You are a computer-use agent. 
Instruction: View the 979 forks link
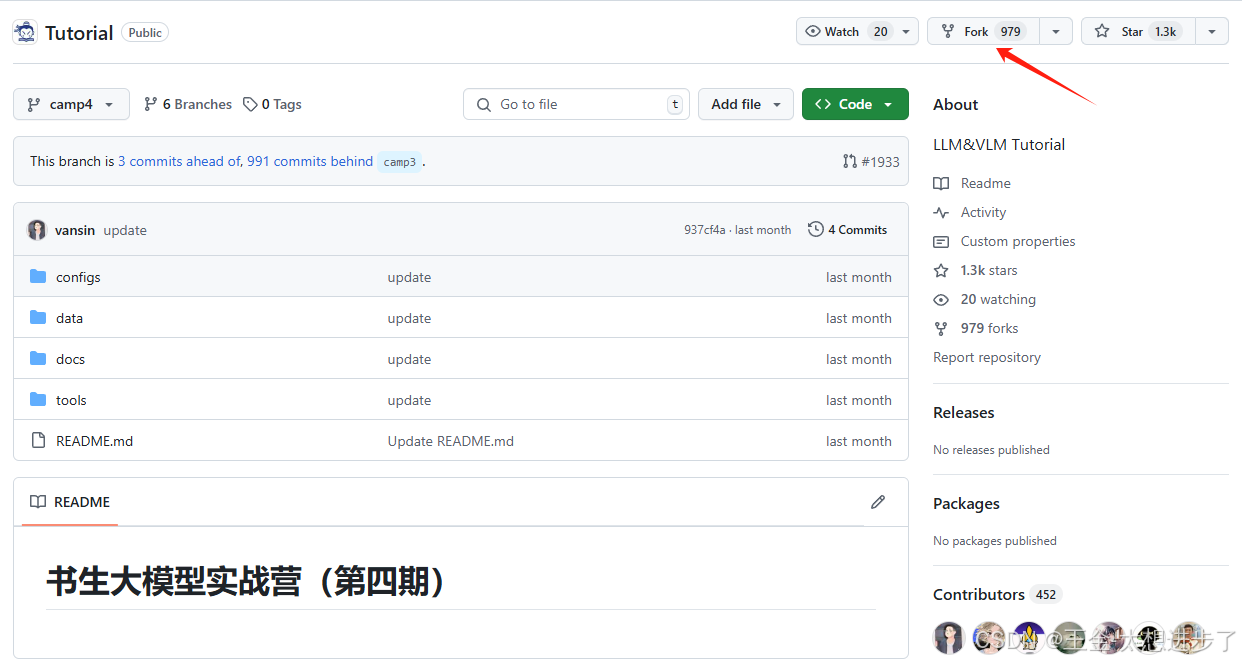(975, 328)
